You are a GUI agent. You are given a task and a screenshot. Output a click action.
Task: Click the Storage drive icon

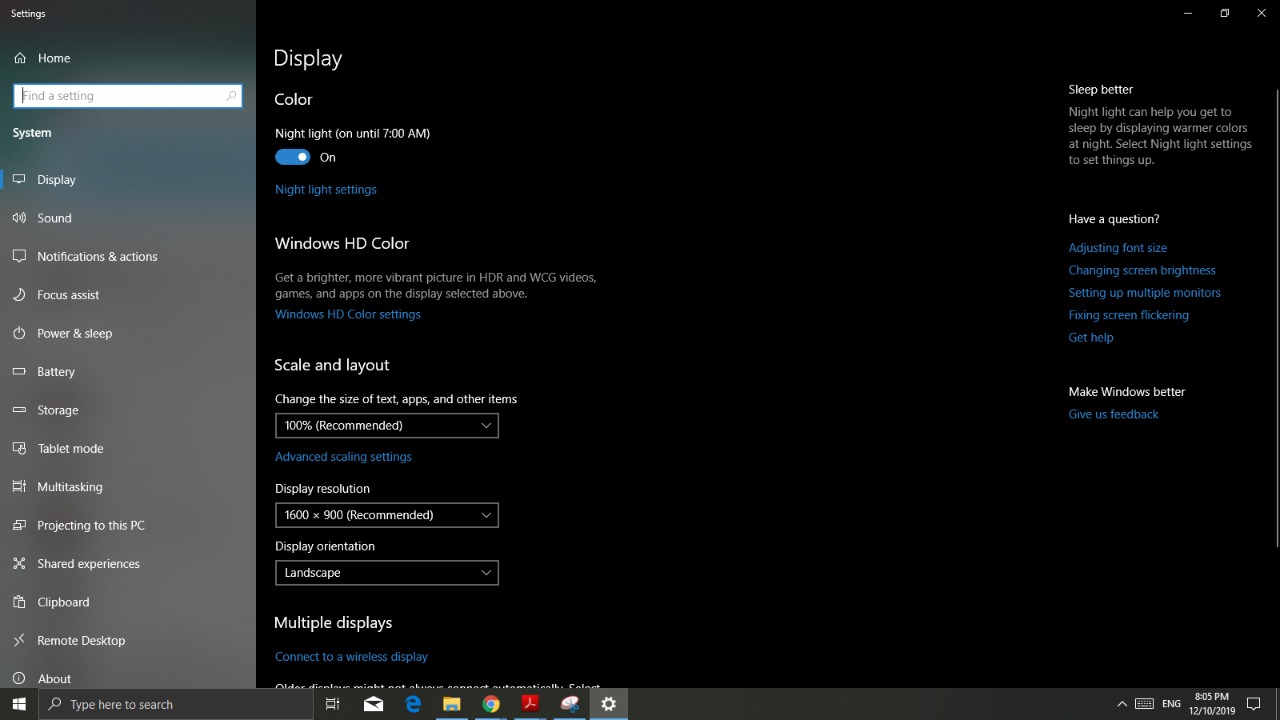click(x=19, y=410)
